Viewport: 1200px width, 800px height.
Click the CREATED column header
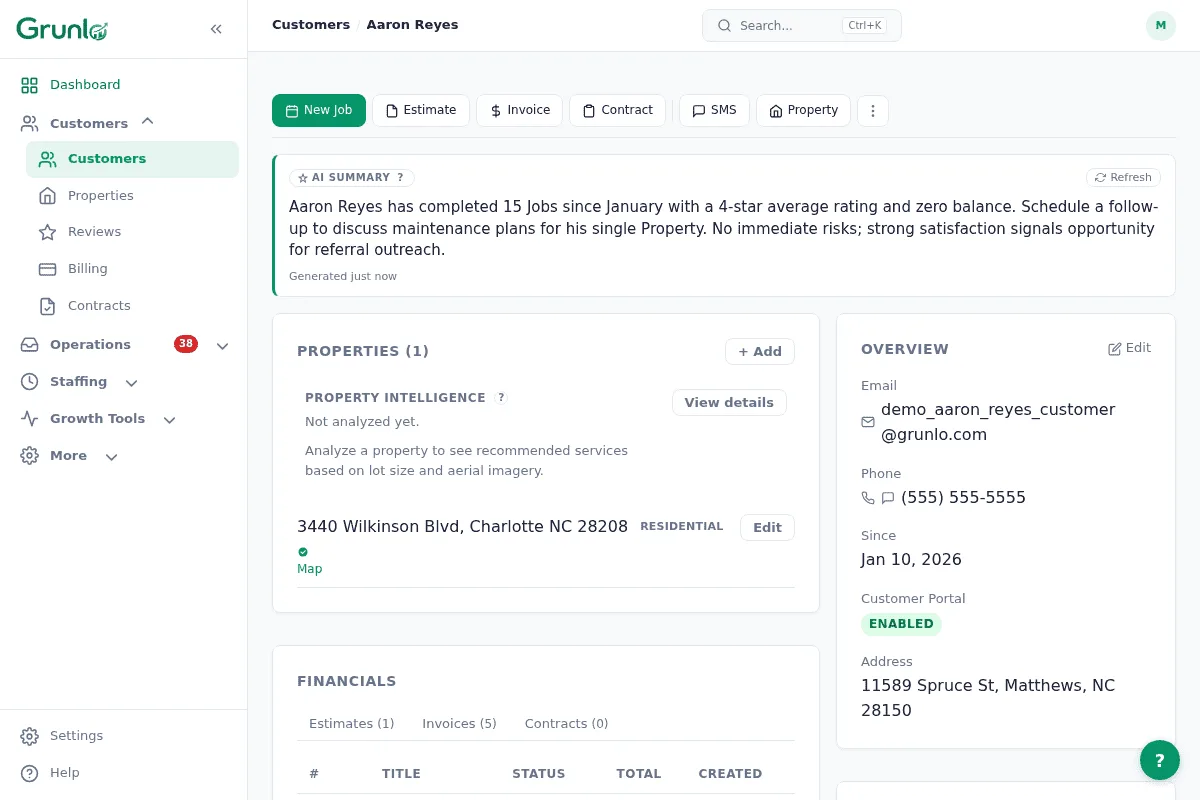click(x=730, y=774)
